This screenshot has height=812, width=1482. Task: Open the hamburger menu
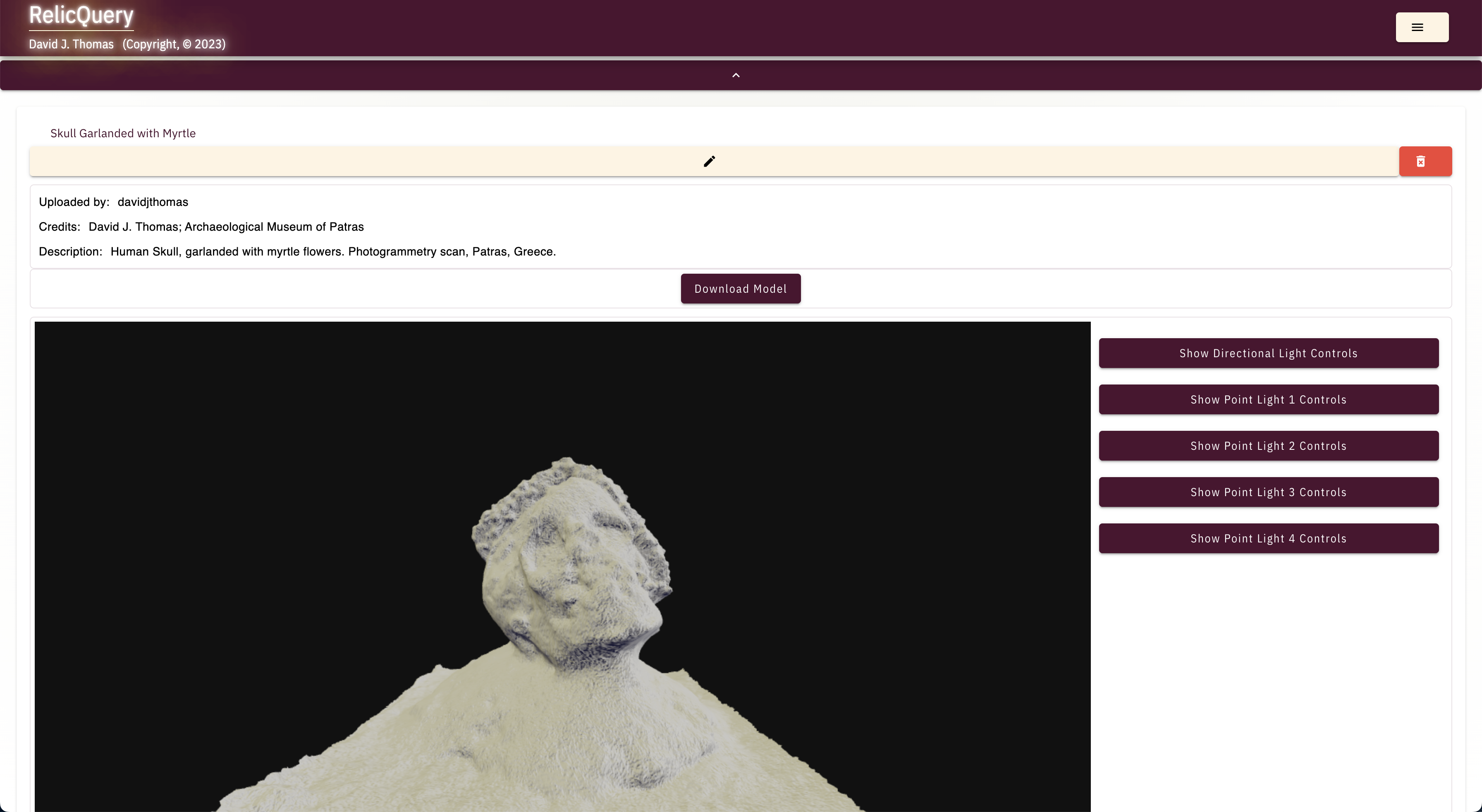pyautogui.click(x=1422, y=27)
